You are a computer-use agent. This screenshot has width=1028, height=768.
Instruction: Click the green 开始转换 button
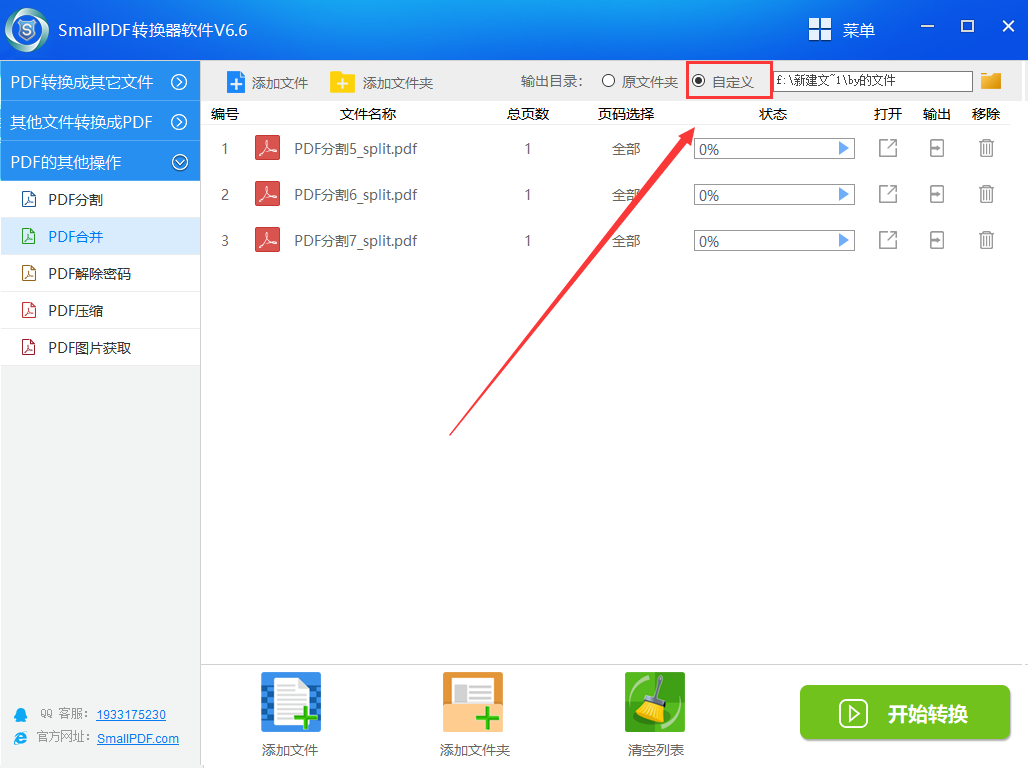coord(905,712)
